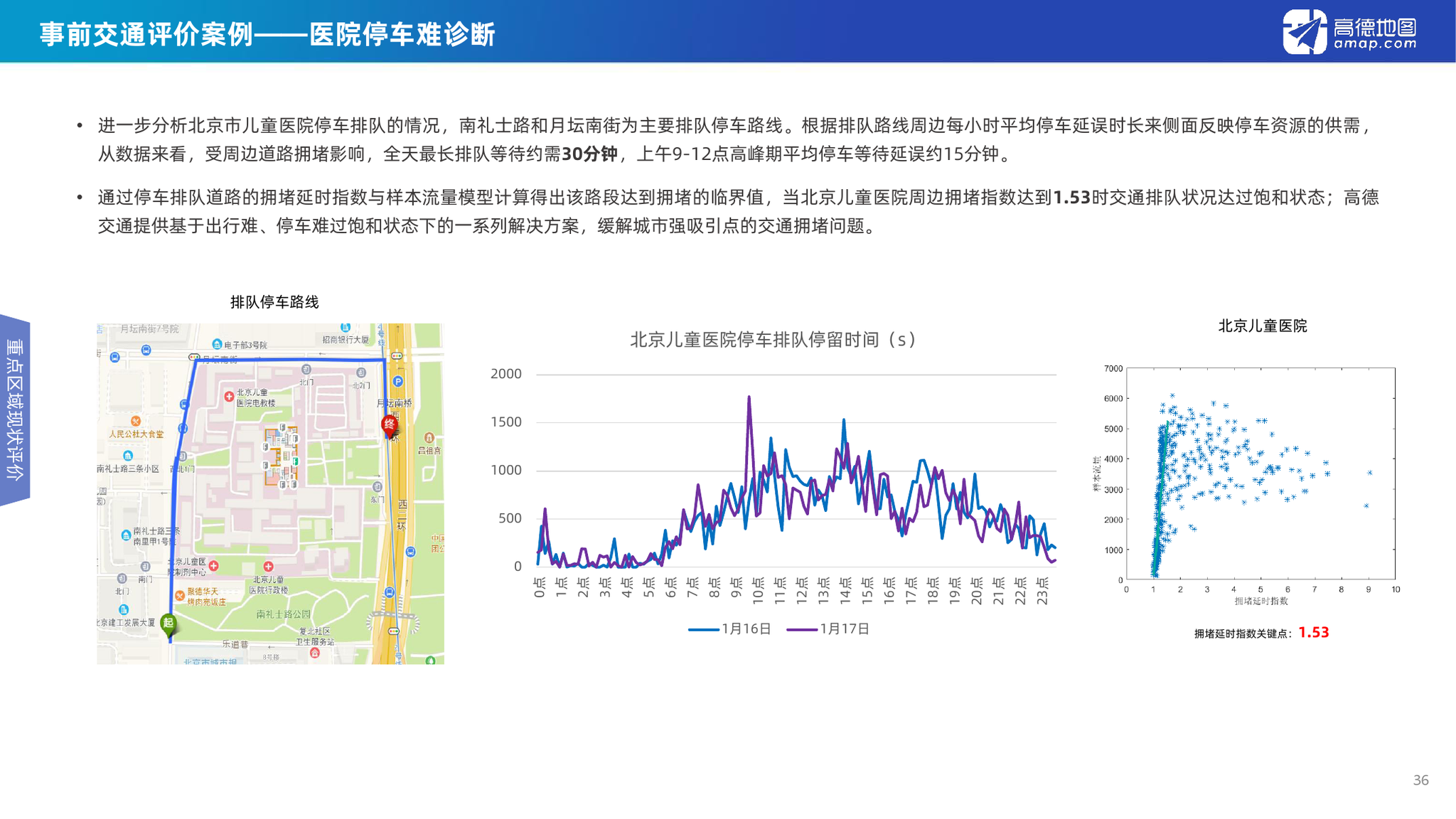
Task: Click the 事前交通评价案例 title bar
Action: (270, 32)
